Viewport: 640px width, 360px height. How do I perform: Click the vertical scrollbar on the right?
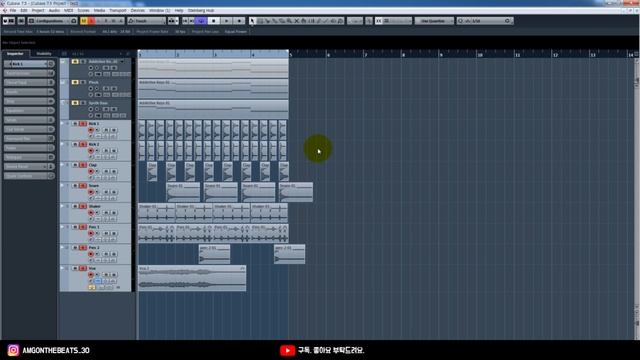point(637,196)
